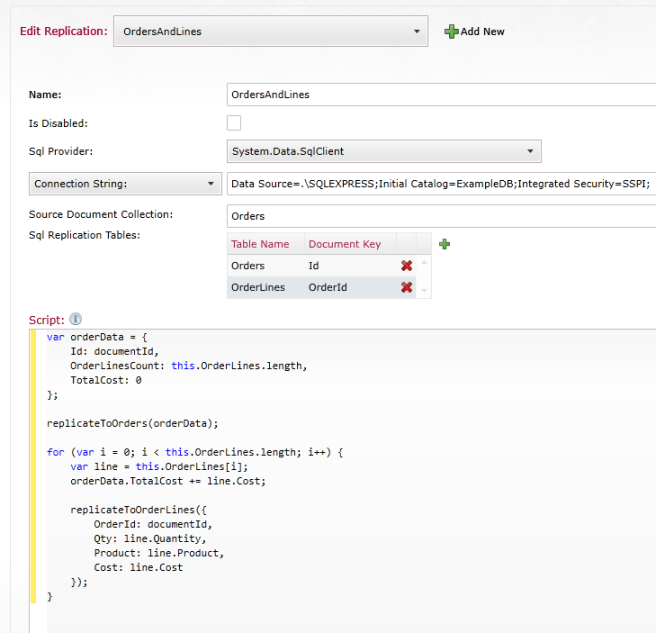Focus the Name input field
Viewport: 656px width, 633px height.
[441, 95]
